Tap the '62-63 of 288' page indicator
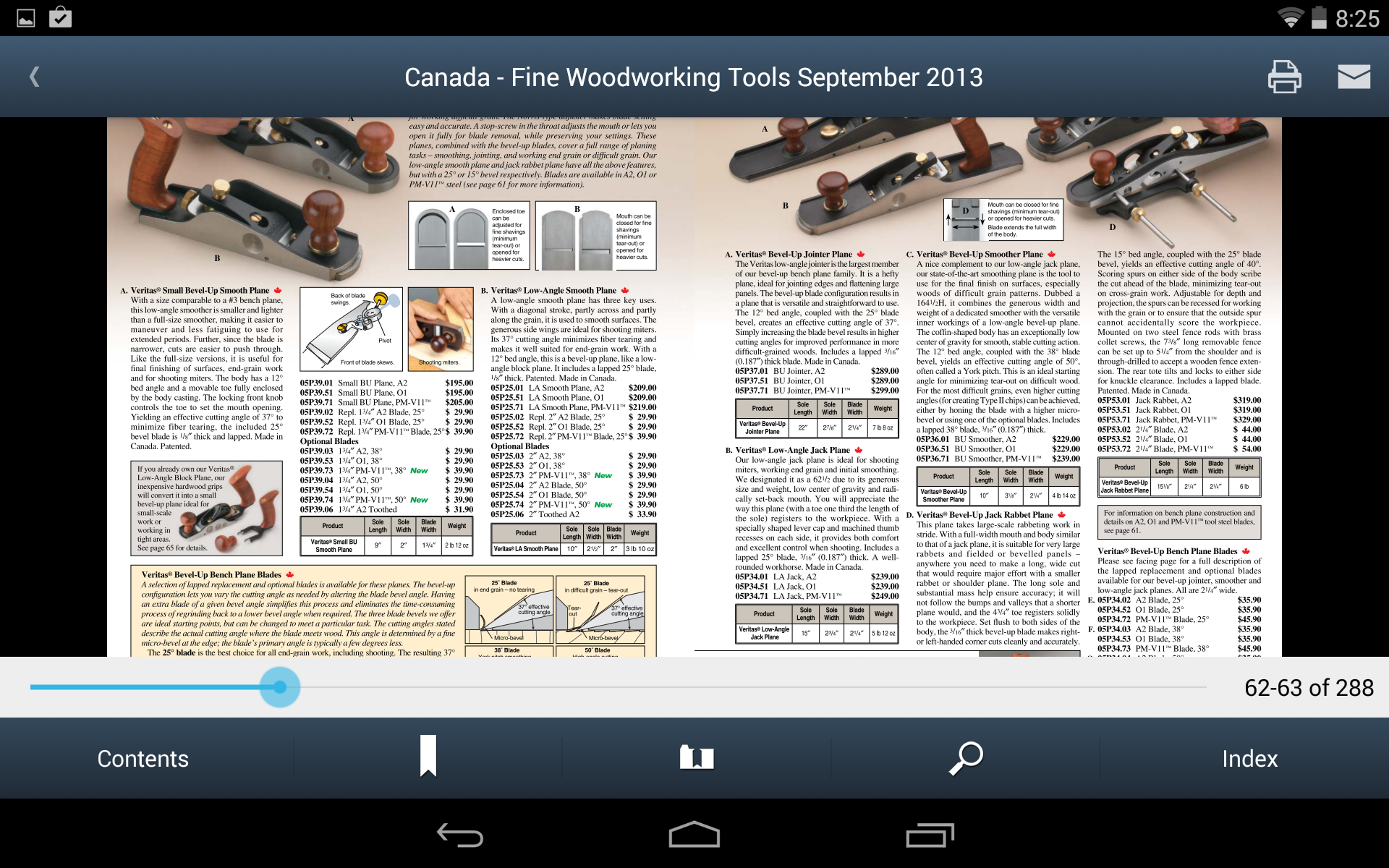Image resolution: width=1389 pixels, height=868 pixels. tap(1309, 688)
